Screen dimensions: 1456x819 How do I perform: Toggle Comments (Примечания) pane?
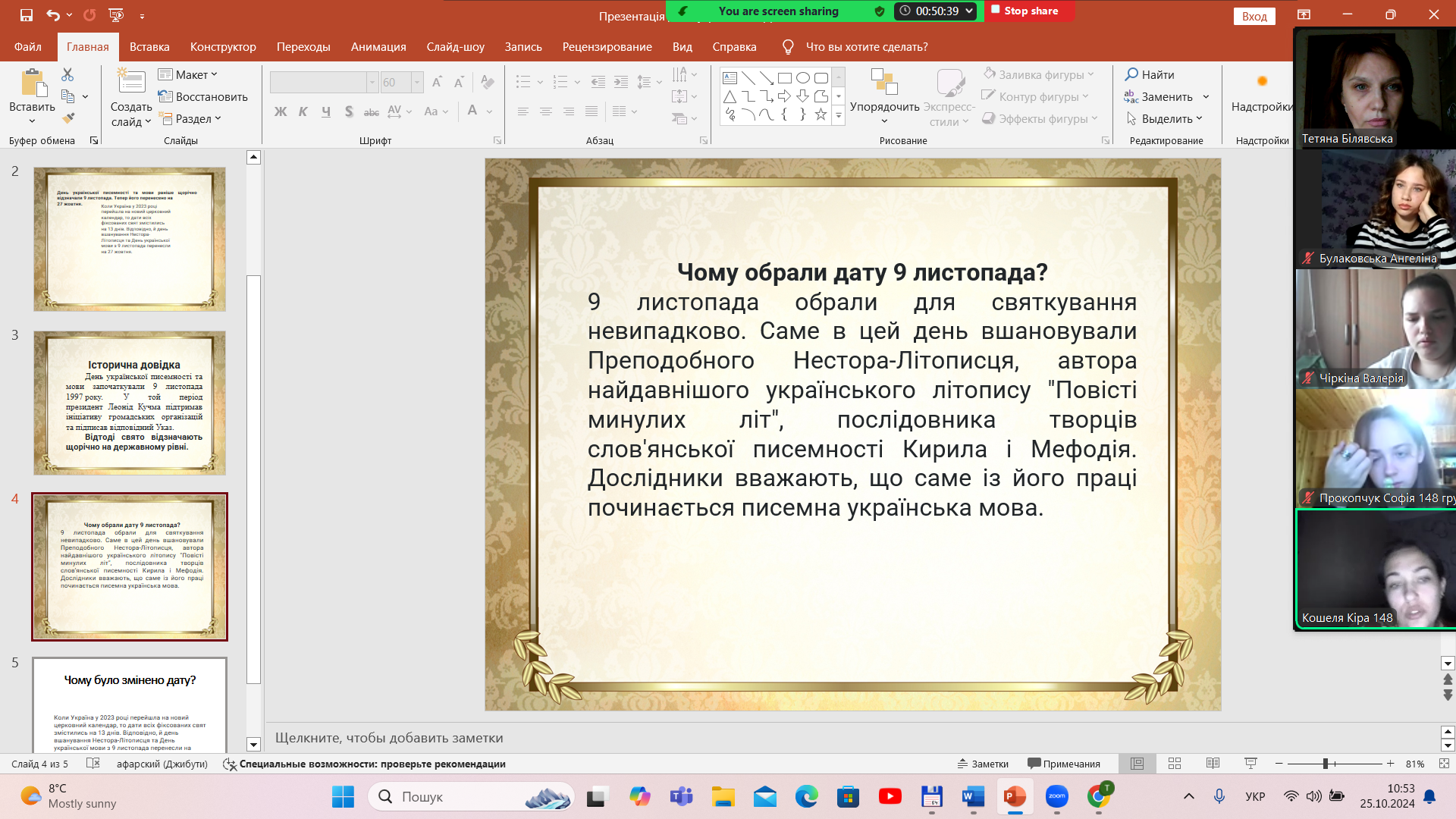(1064, 764)
